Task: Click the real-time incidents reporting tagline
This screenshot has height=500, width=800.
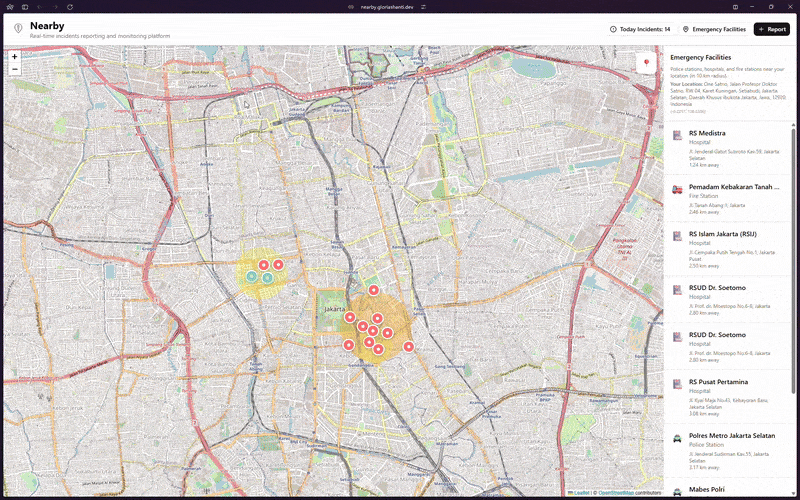Action: point(99,36)
